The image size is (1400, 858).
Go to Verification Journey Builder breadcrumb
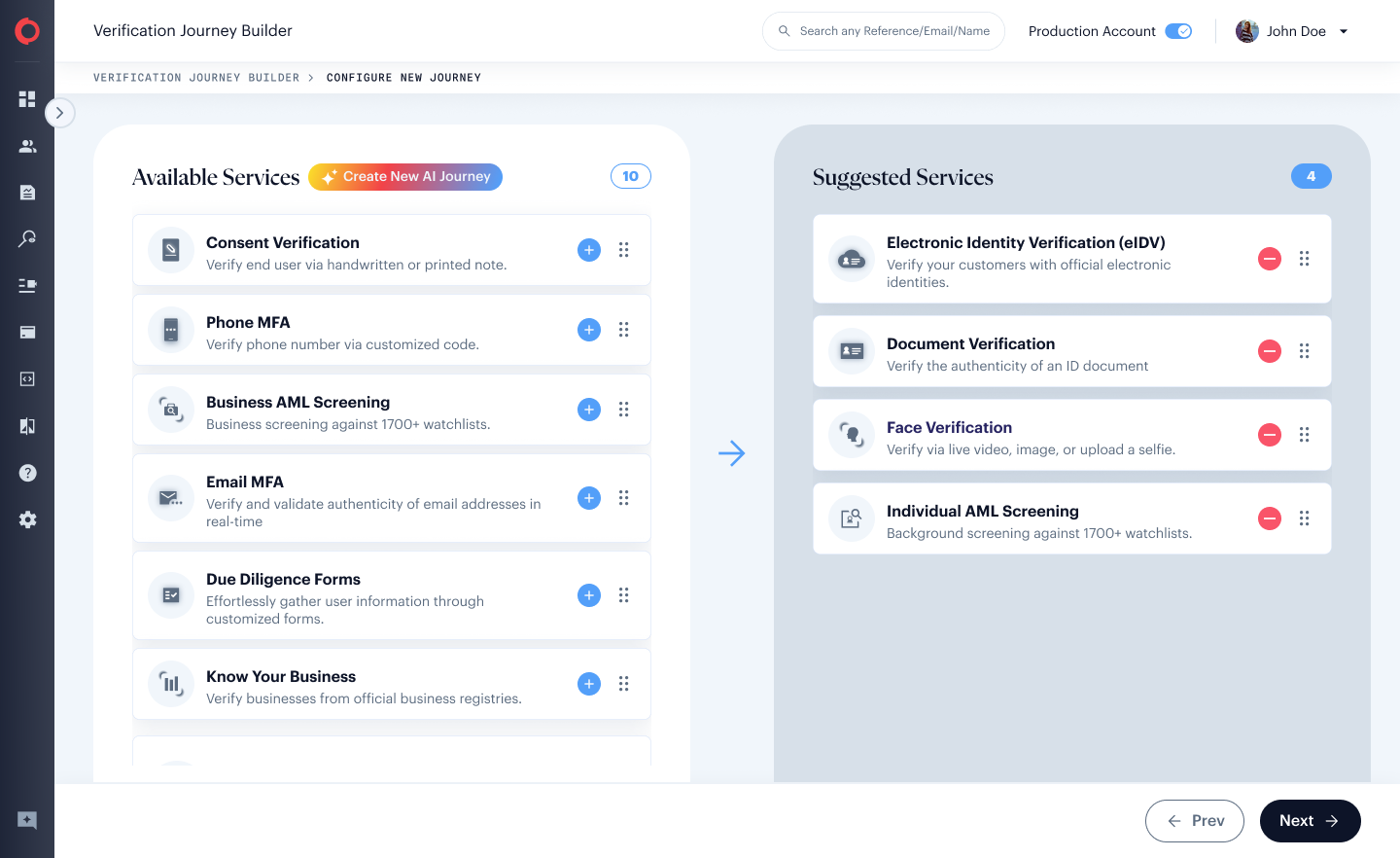point(196,78)
